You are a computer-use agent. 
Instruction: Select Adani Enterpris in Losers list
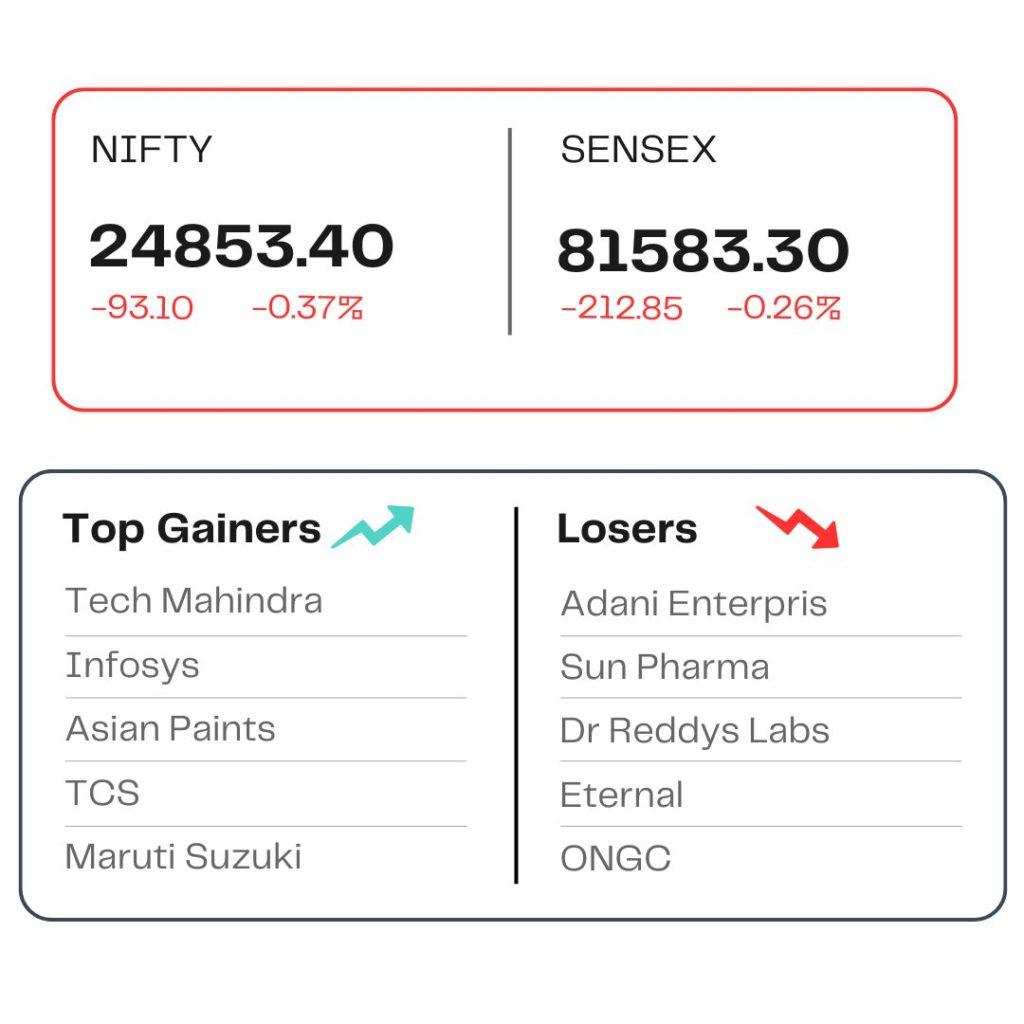click(694, 603)
